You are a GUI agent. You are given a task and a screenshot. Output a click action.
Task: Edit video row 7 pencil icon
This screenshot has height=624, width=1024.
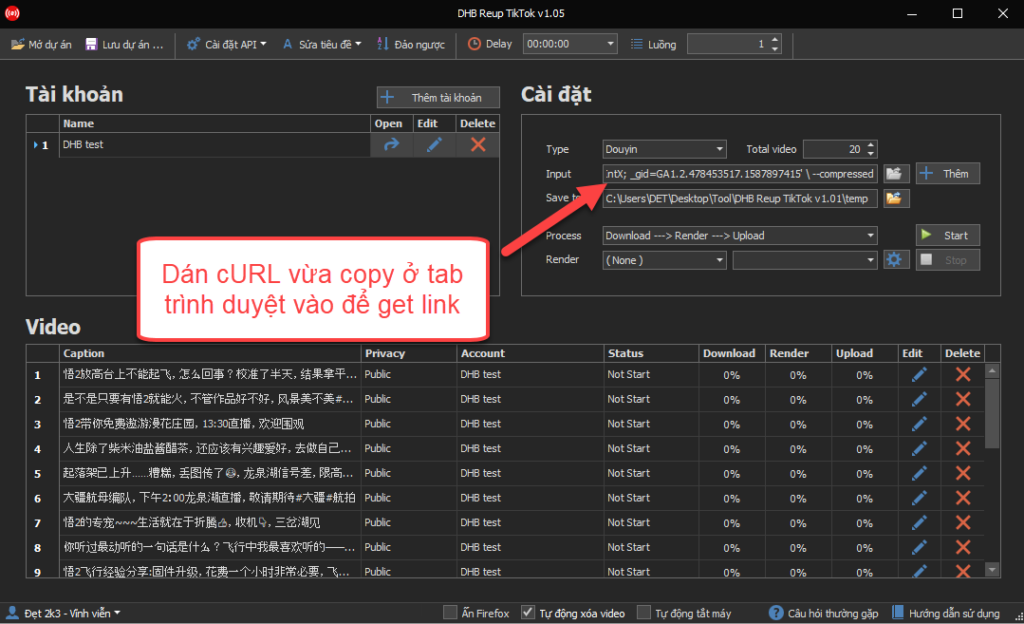919,523
